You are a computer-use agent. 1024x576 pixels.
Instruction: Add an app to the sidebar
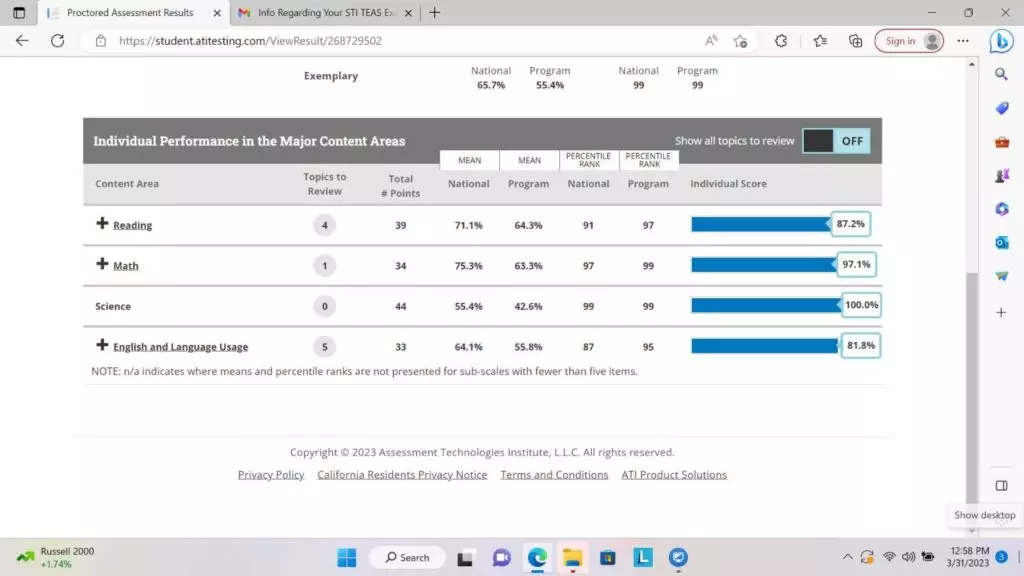point(1001,313)
